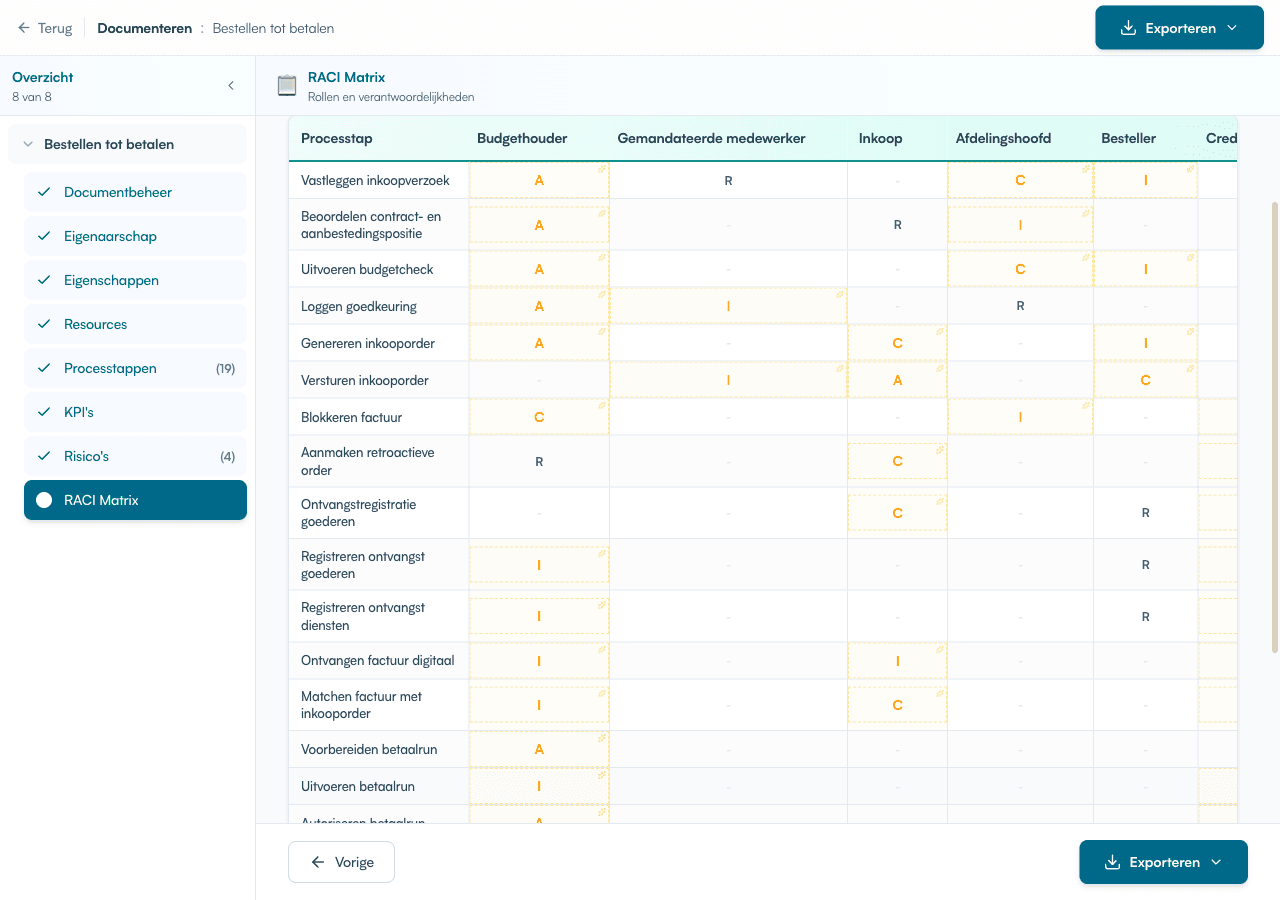
Task: Select the A cell under Budgethouder for Voorbereiden betaalrun
Action: click(x=538, y=748)
